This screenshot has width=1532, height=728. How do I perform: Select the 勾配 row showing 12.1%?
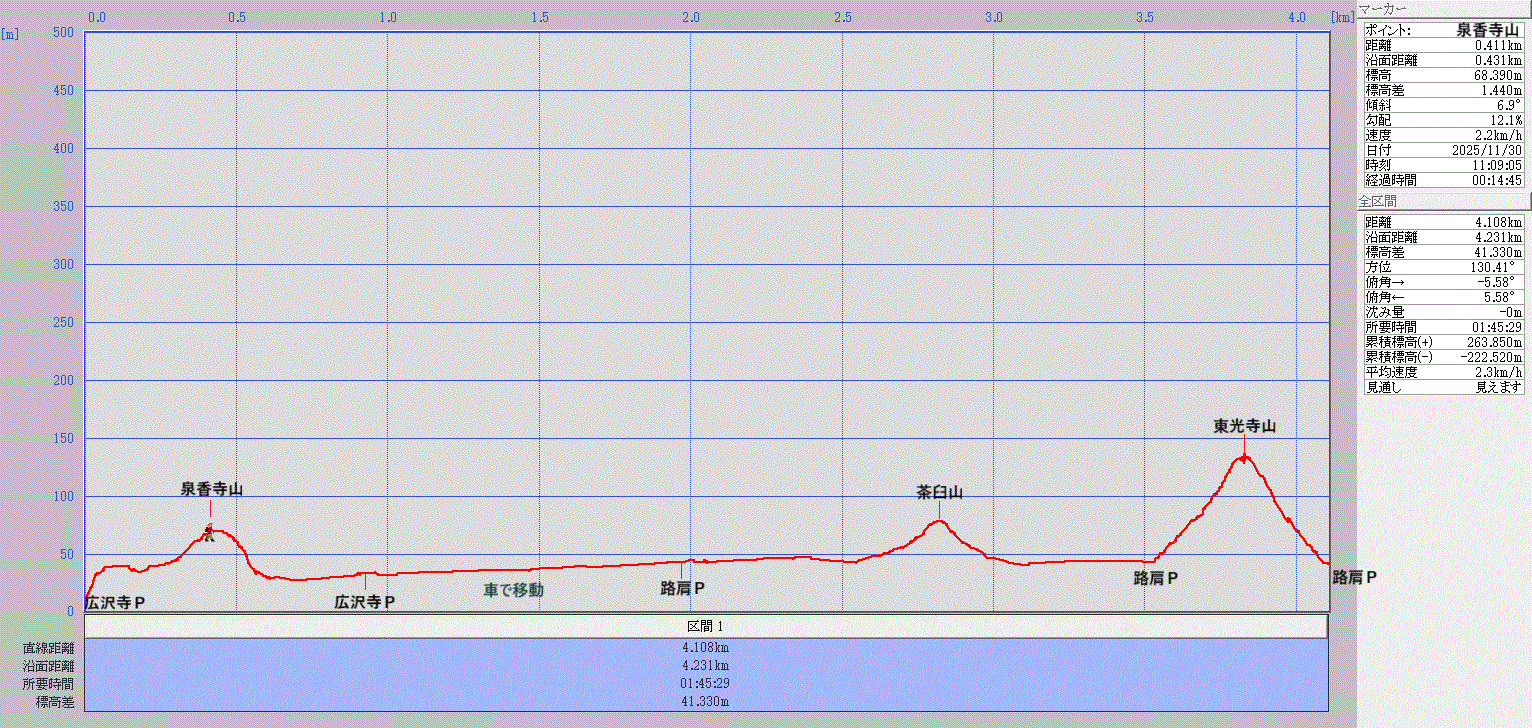point(1443,120)
